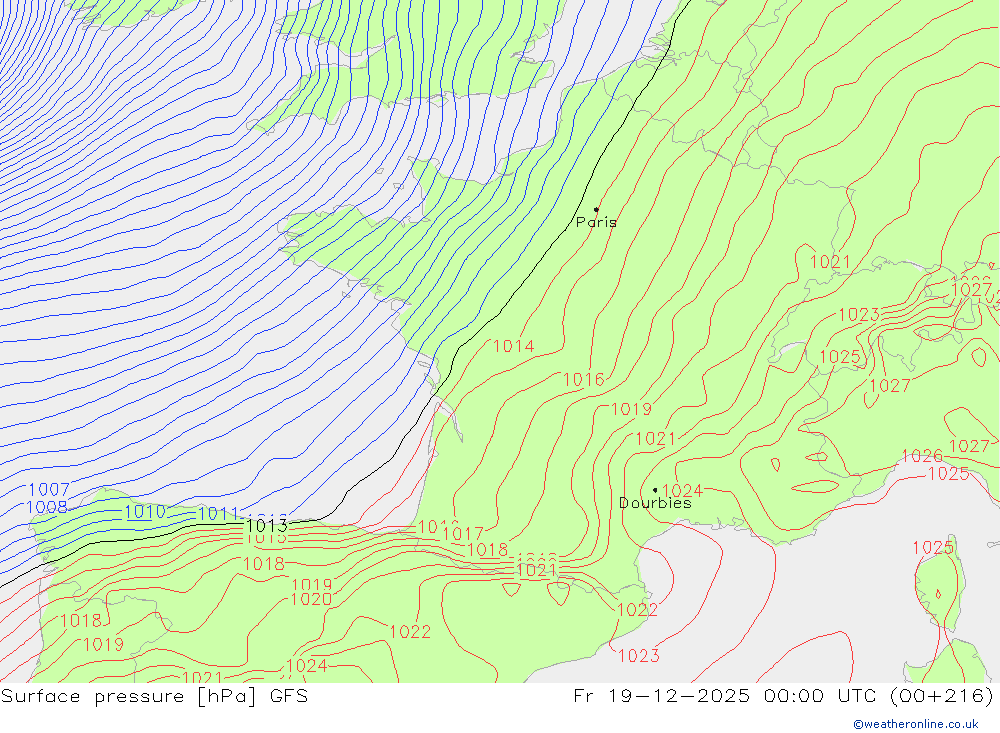Viewport: 1000px width, 733px height.
Task: Click the red 1017 isobar label
Action: (463, 535)
